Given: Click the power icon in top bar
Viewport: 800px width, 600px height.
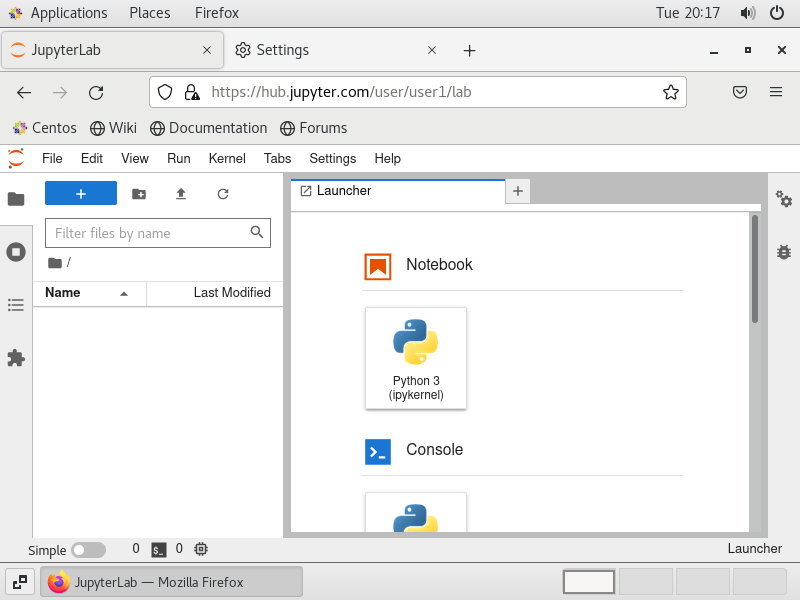Looking at the screenshot, I should pos(777,13).
